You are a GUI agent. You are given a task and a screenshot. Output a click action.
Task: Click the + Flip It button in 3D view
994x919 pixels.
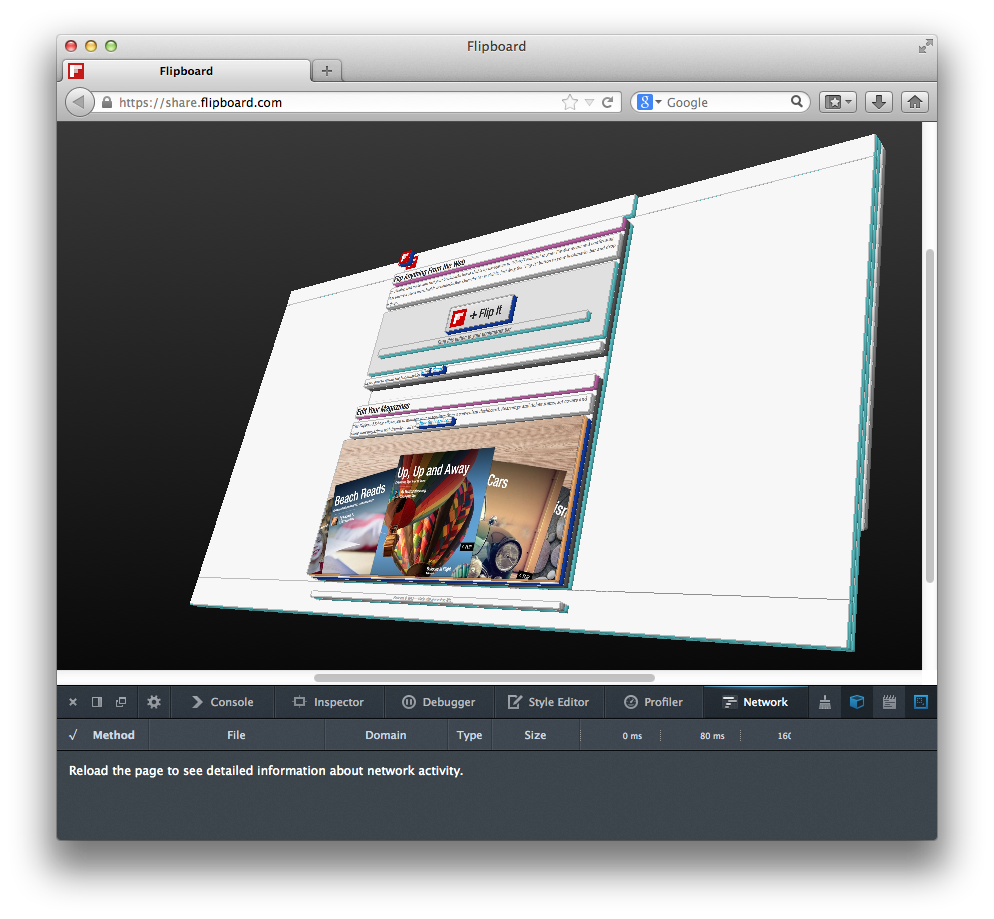pos(481,314)
